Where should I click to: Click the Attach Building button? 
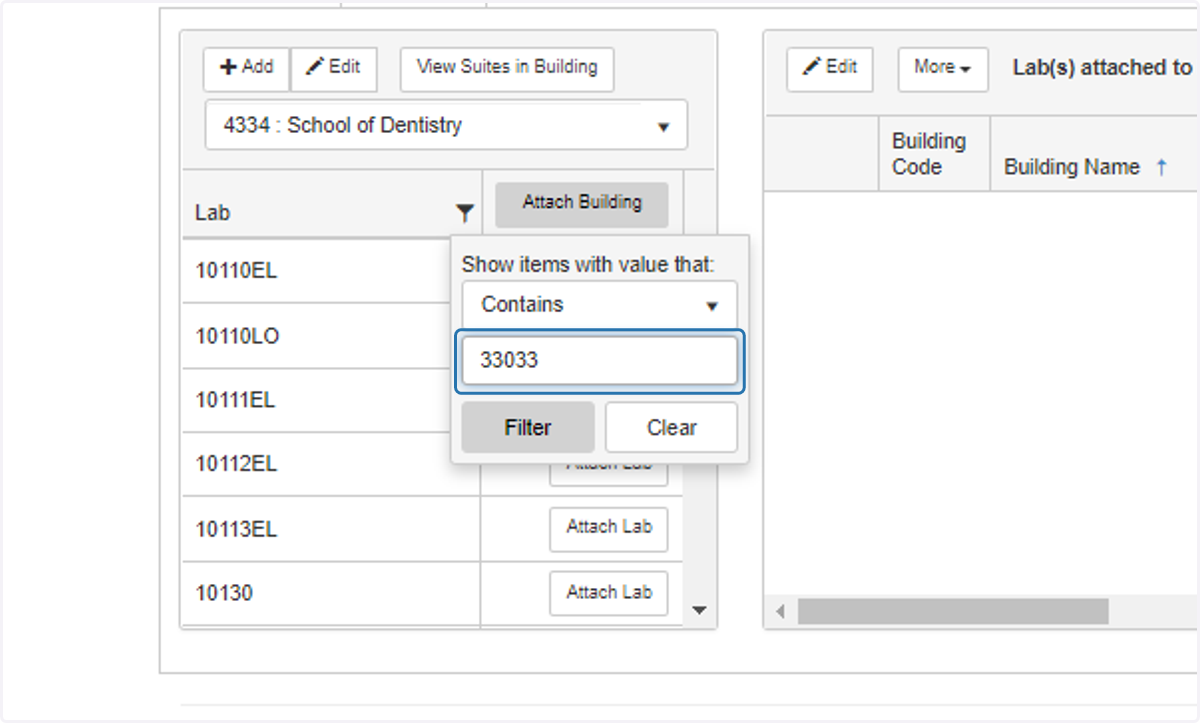[582, 203]
